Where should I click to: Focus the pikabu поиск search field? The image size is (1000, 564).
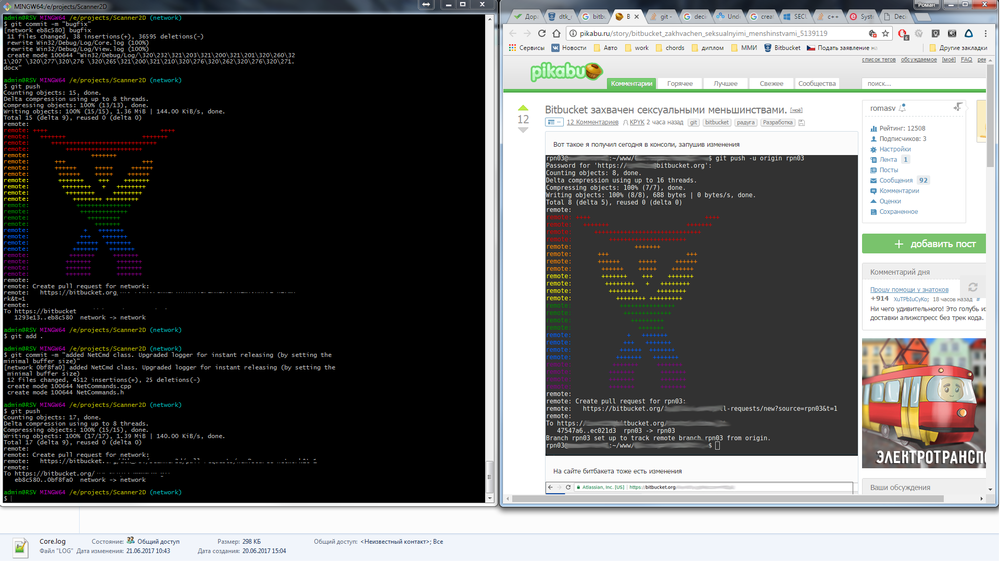923,84
